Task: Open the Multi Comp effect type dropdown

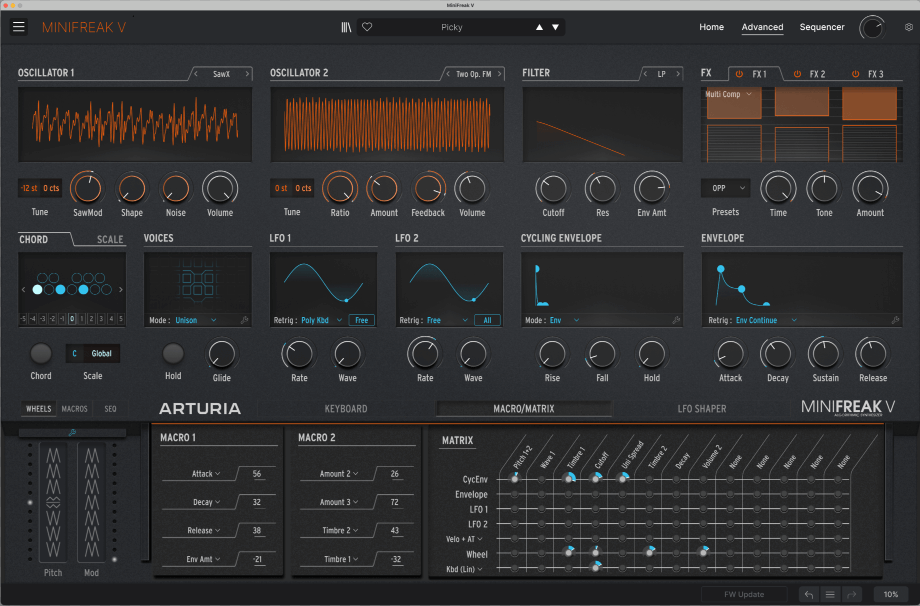Action: tap(728, 94)
